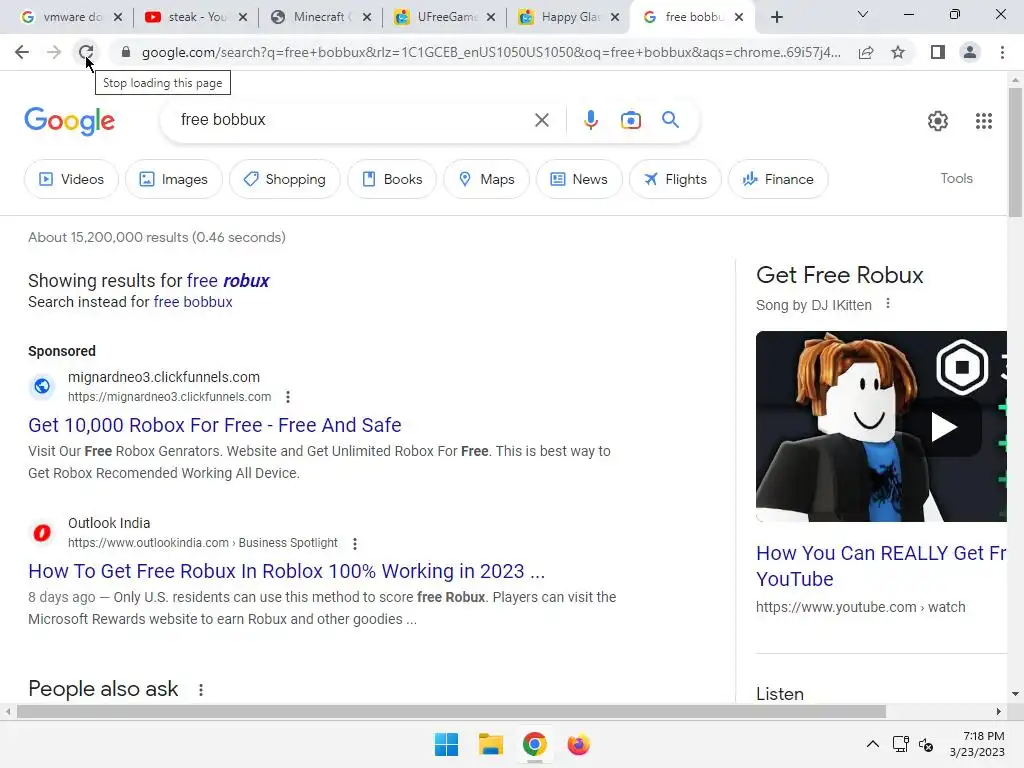Image resolution: width=1024 pixels, height=768 pixels.
Task: Close the free bobbux tab
Action: [x=739, y=18]
